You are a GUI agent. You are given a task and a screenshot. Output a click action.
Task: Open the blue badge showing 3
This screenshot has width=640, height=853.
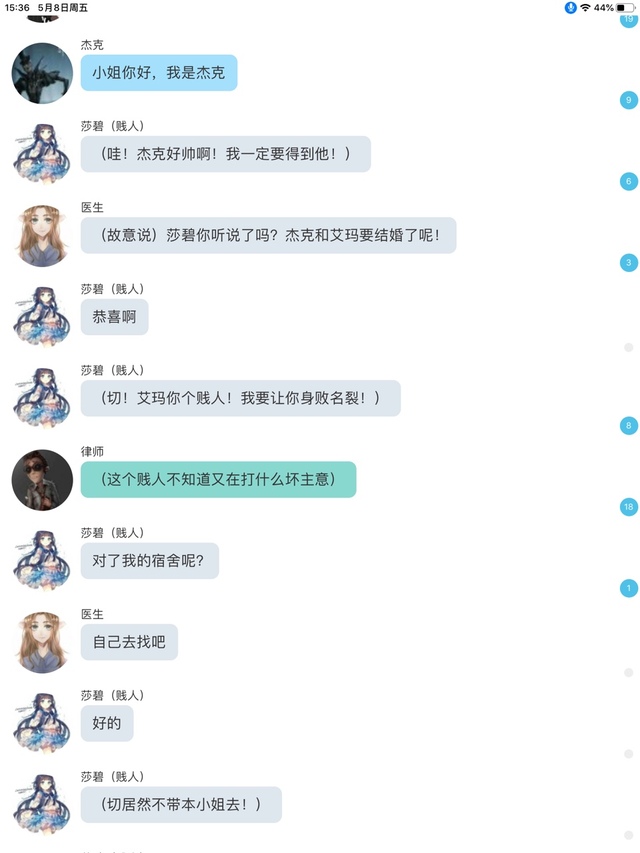(629, 263)
